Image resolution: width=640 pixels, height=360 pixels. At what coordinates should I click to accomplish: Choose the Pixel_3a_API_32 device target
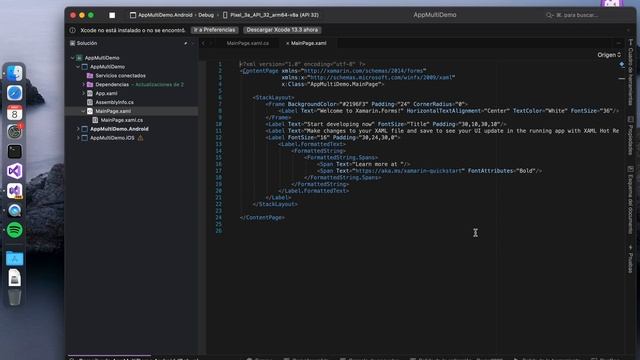[x=271, y=15]
